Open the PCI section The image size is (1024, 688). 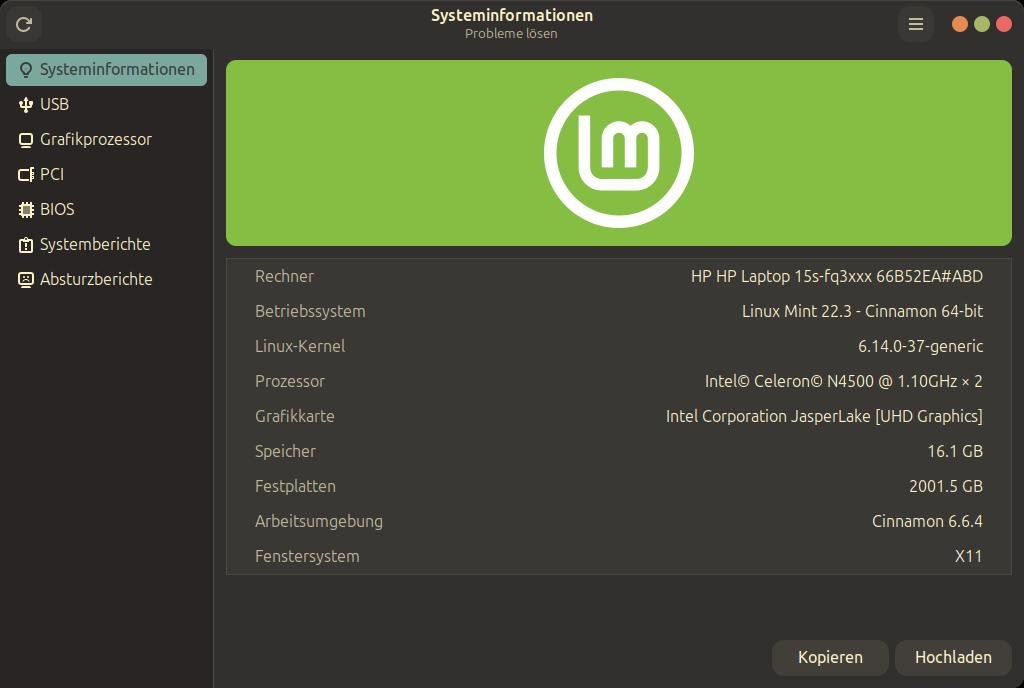click(x=106, y=174)
